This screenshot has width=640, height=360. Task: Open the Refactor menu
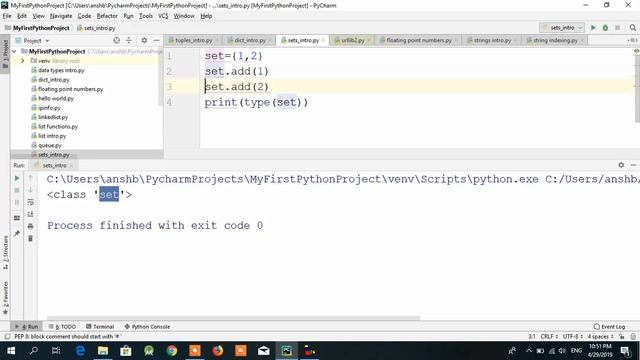(x=107, y=16)
